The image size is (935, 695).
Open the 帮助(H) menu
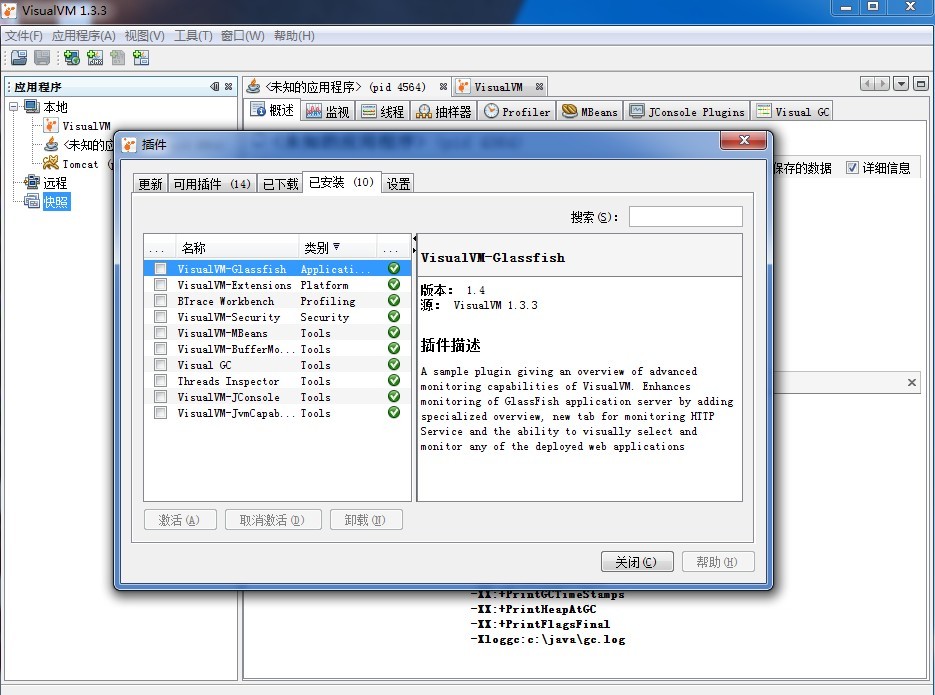coord(294,36)
